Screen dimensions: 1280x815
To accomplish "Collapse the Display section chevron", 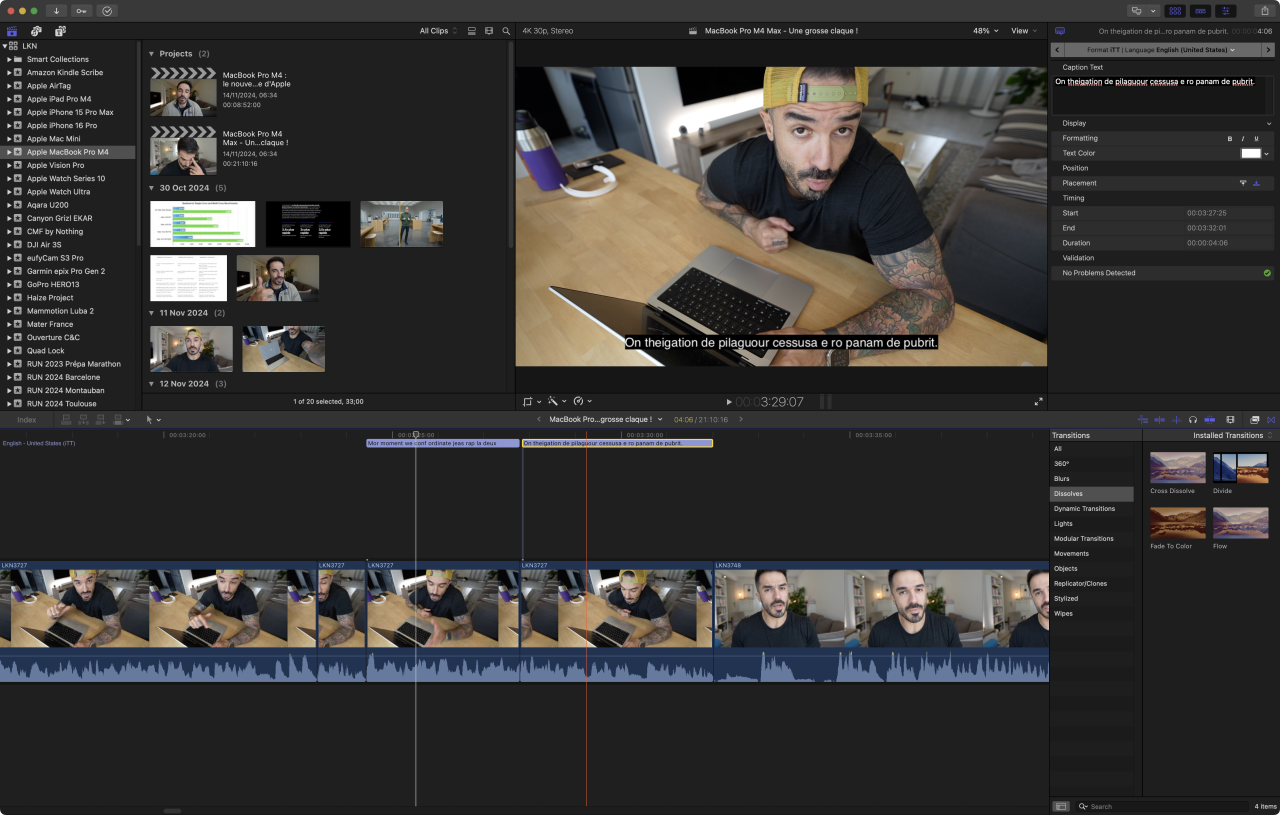I will click(1269, 123).
